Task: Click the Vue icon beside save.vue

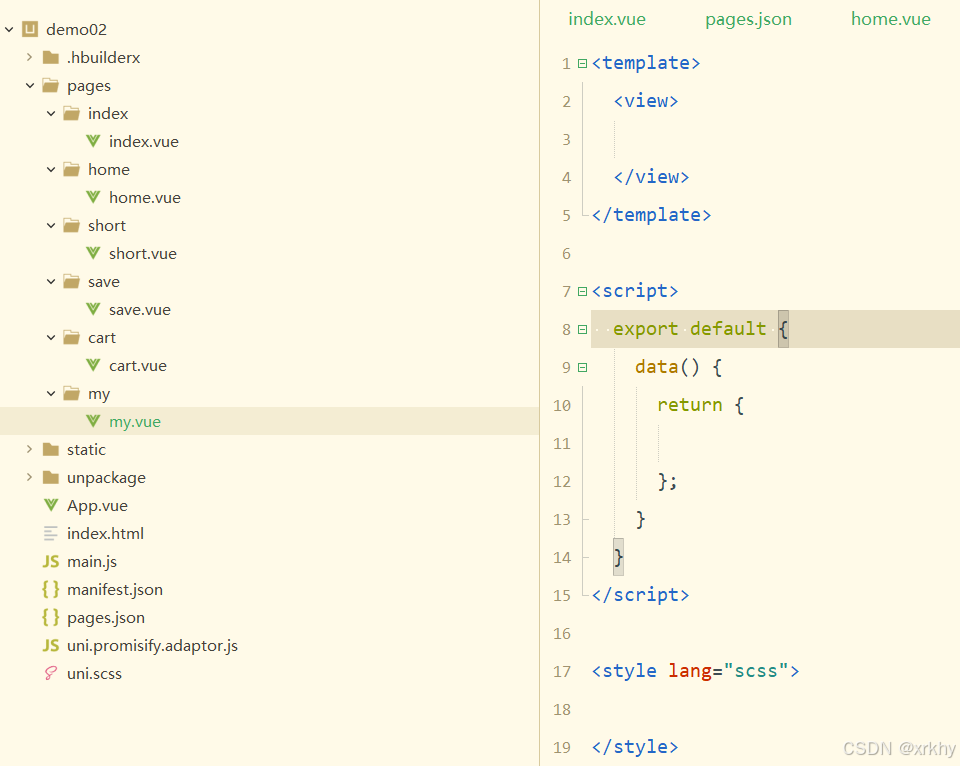Action: [93, 309]
